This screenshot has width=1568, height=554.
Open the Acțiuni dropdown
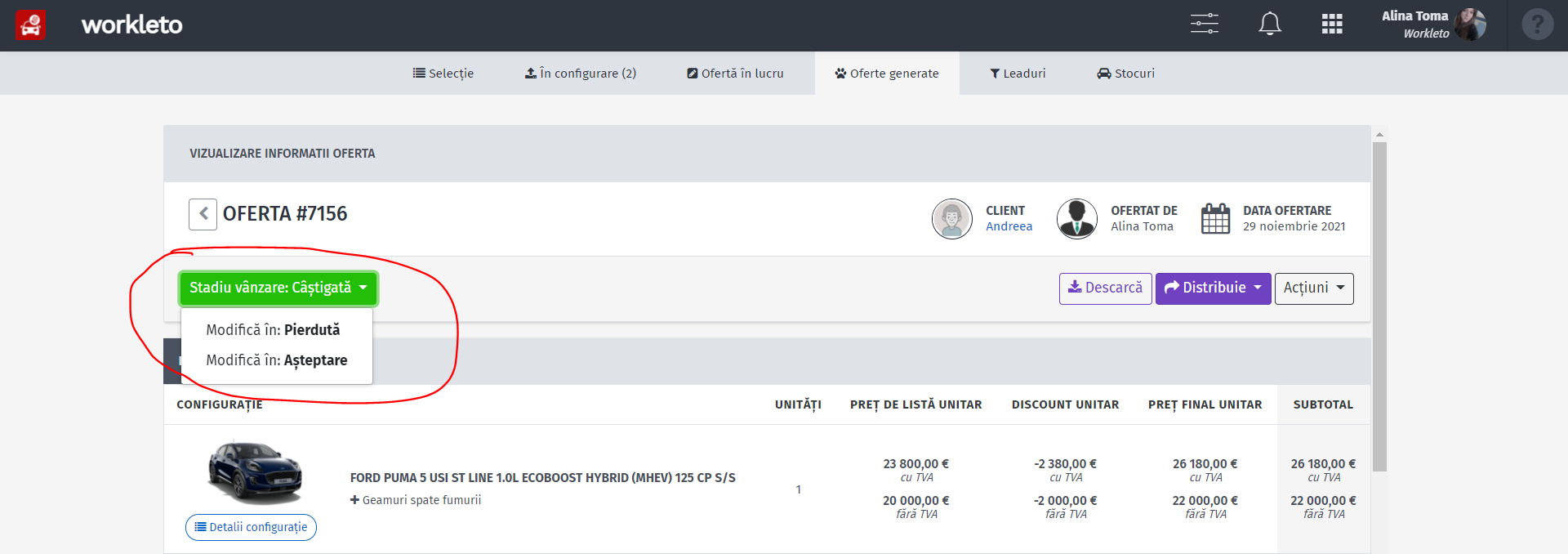1314,288
